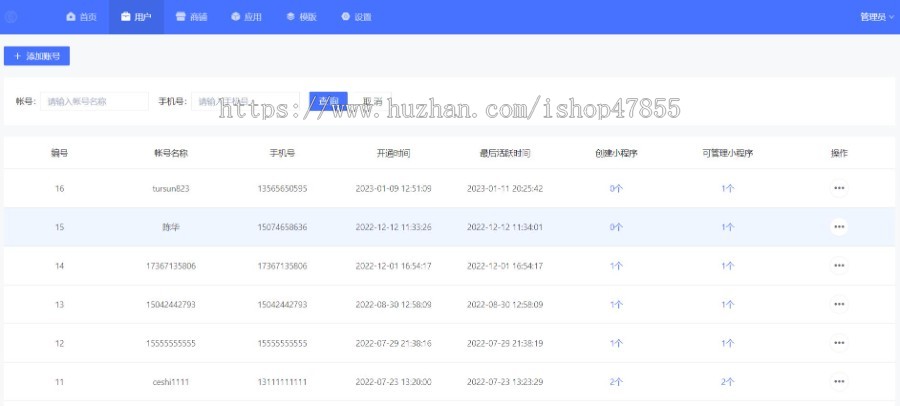Select last active time 2022-07-23 13:23:29
Screen dimensions: 900x406
[505, 381]
